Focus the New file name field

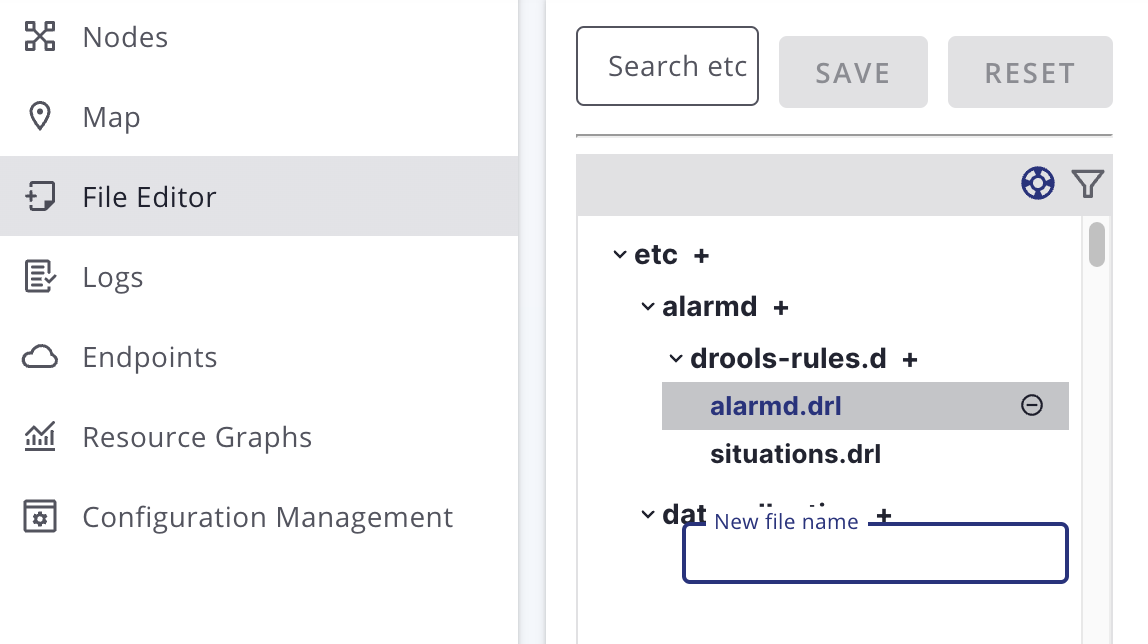pos(875,555)
